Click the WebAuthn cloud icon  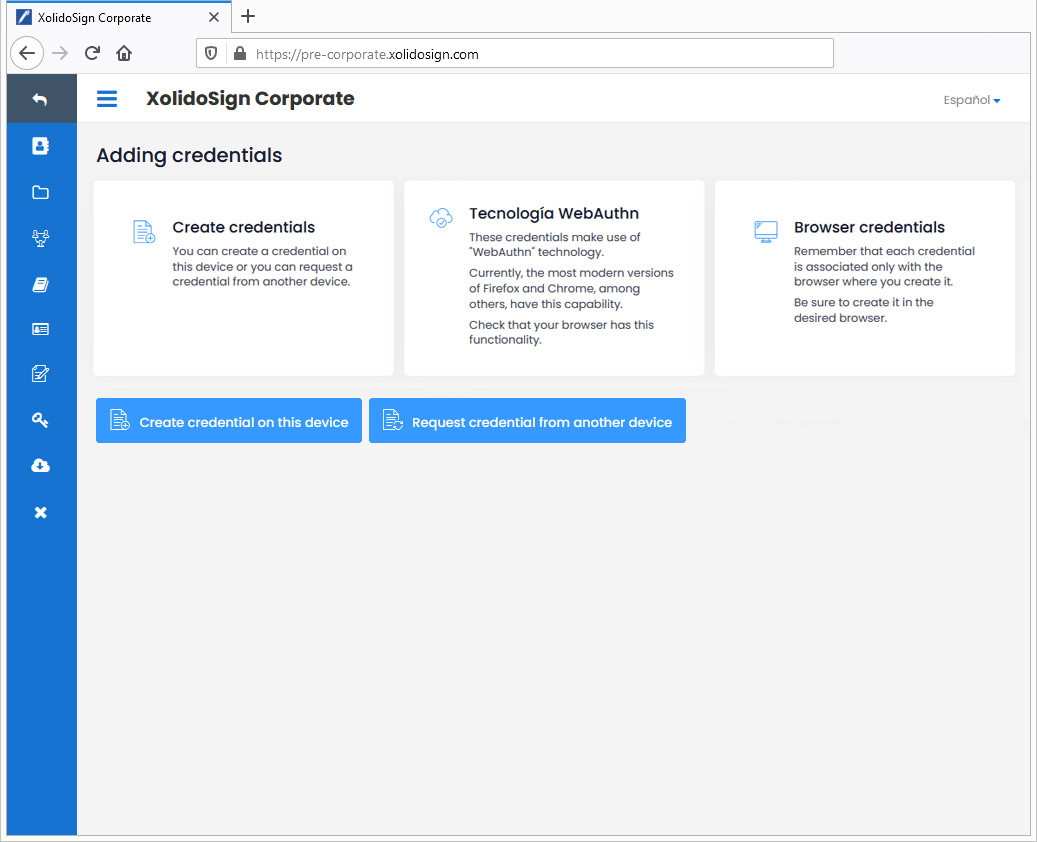coord(441,218)
